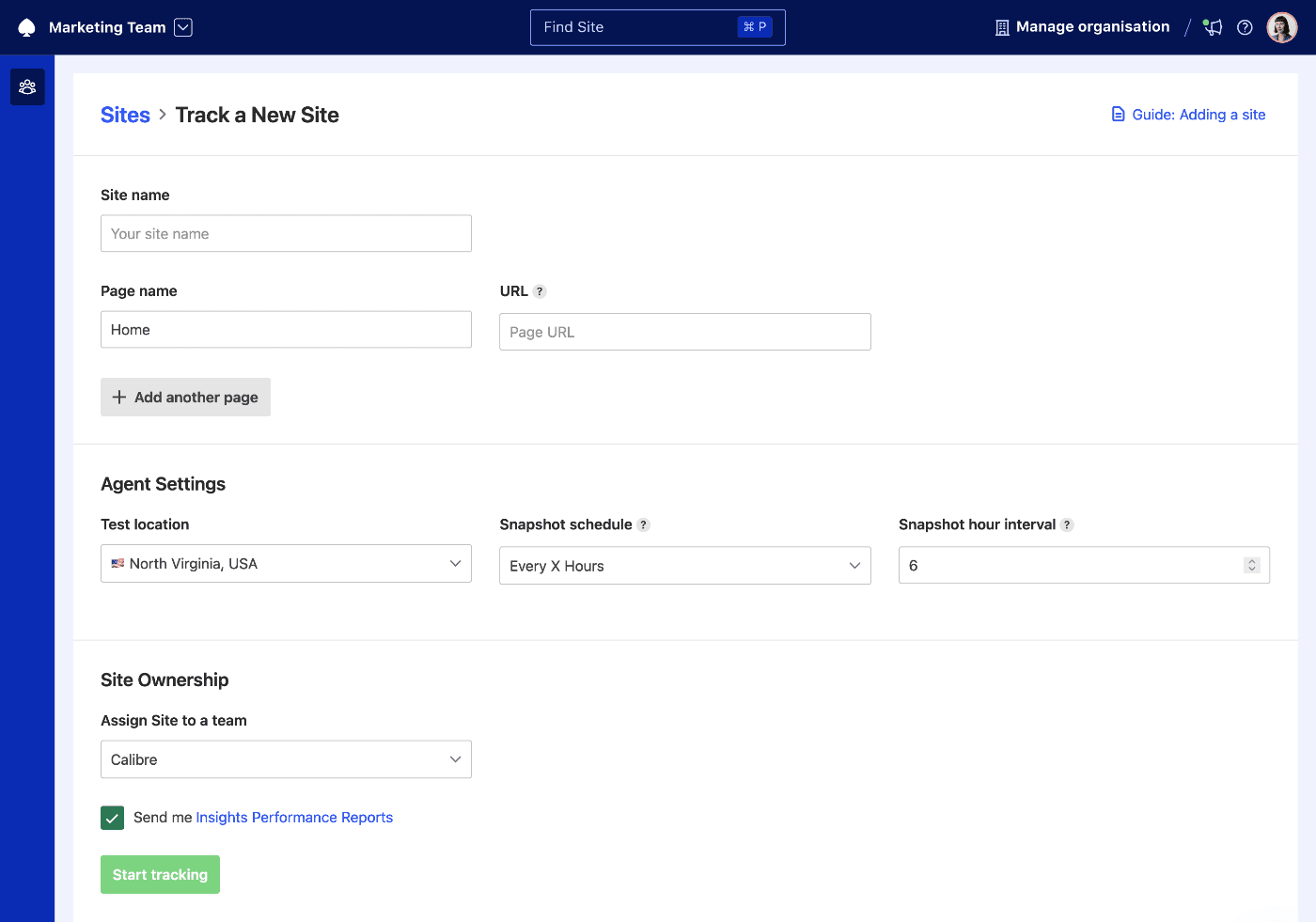Viewport: 1316px width, 922px height.
Task: Click the announcements megaphone icon
Action: click(x=1212, y=27)
